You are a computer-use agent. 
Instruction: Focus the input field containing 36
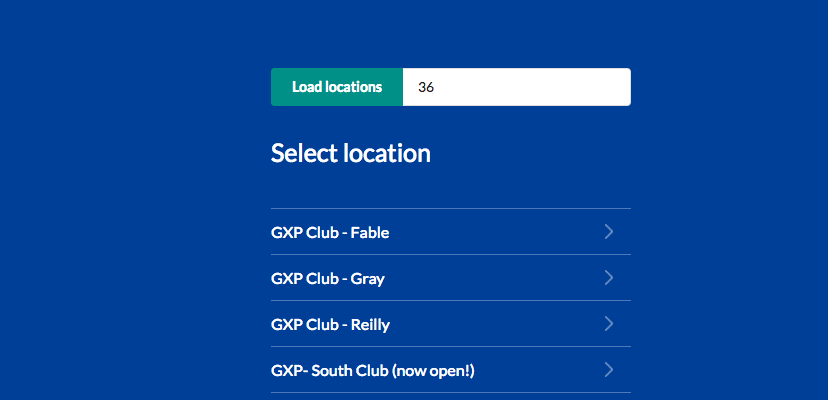[x=516, y=87]
